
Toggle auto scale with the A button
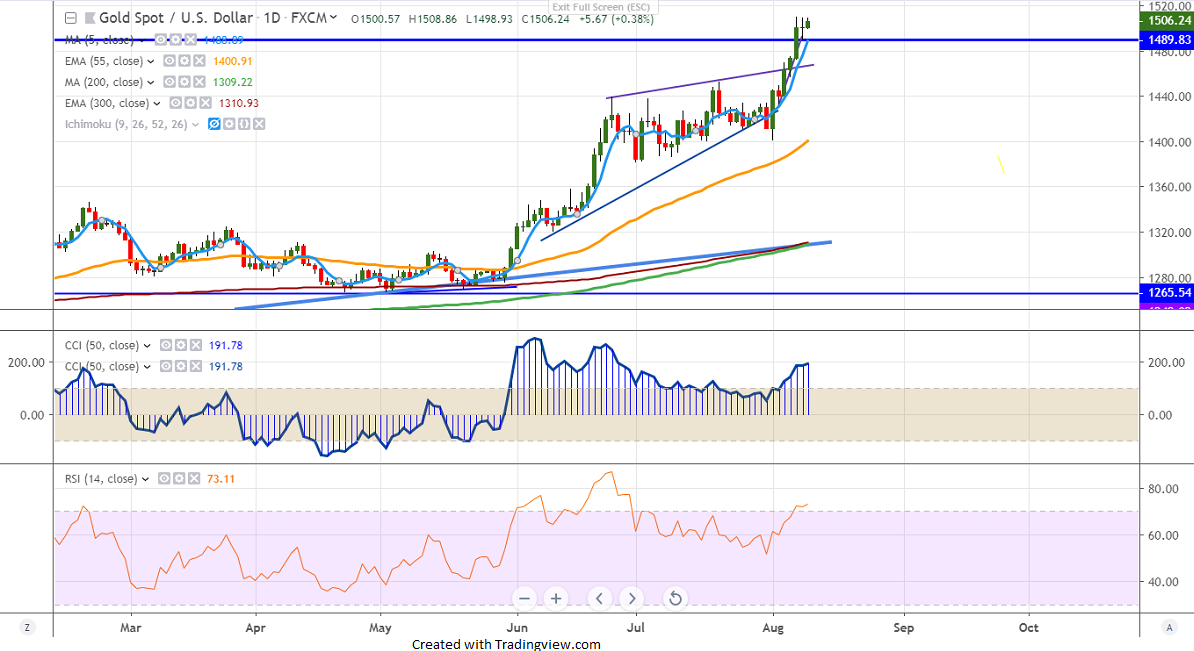pyautogui.click(x=1169, y=627)
